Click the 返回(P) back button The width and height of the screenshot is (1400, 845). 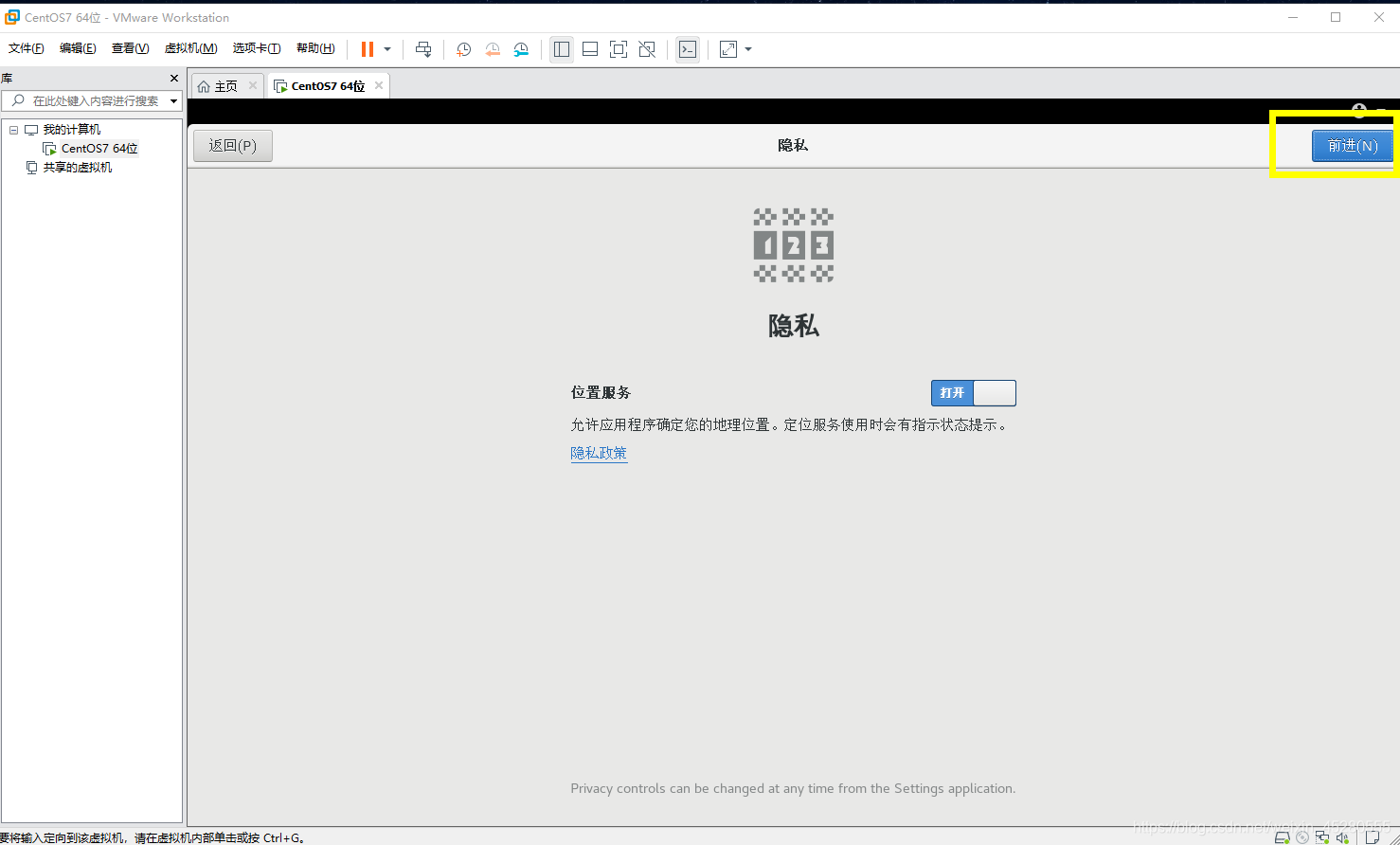pos(233,145)
